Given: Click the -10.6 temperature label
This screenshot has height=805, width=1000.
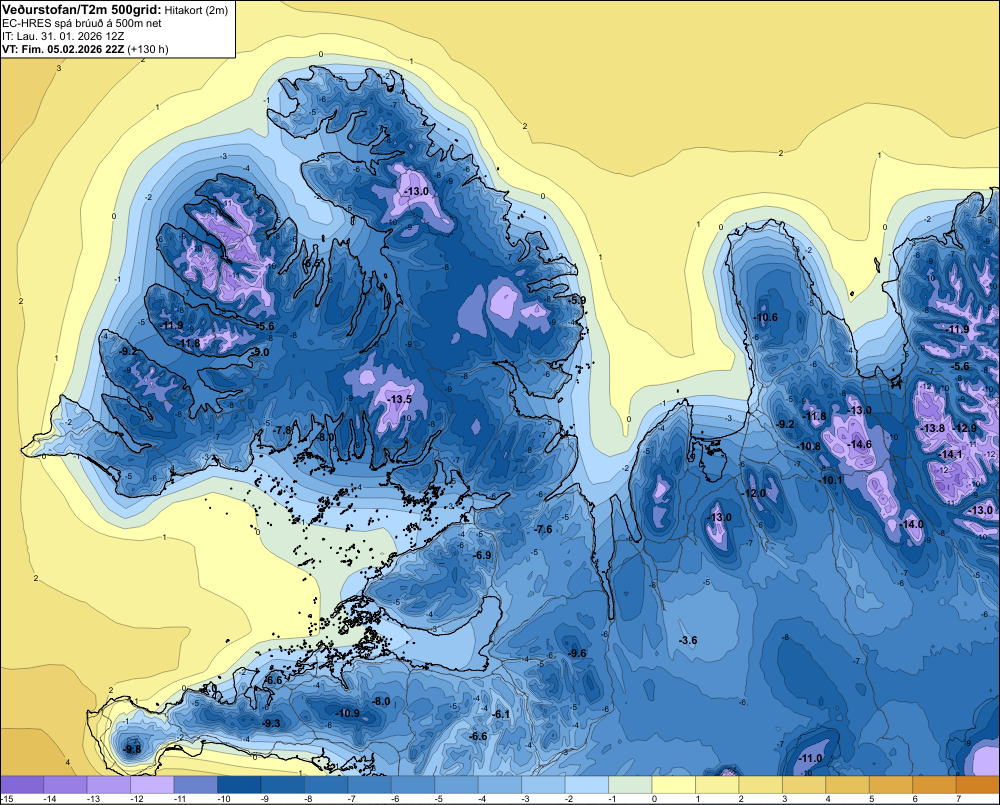Looking at the screenshot, I should pos(766,317).
